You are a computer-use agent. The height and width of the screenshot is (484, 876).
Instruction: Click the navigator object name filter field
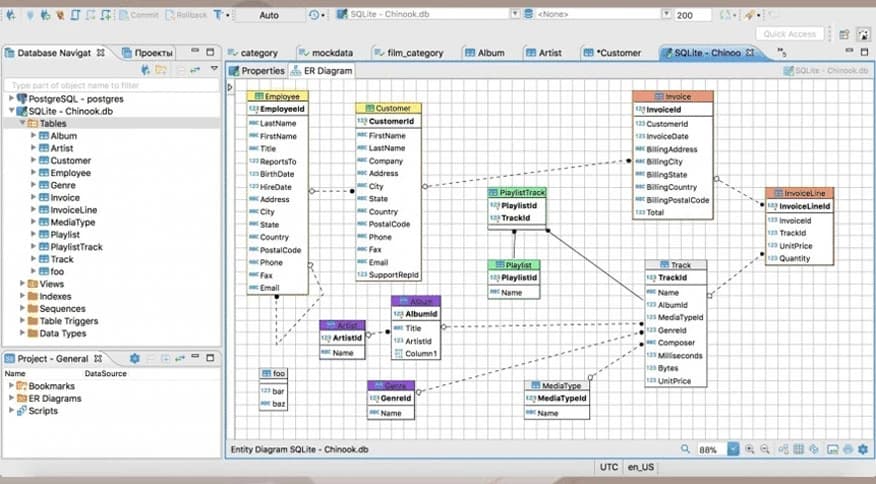(x=110, y=86)
